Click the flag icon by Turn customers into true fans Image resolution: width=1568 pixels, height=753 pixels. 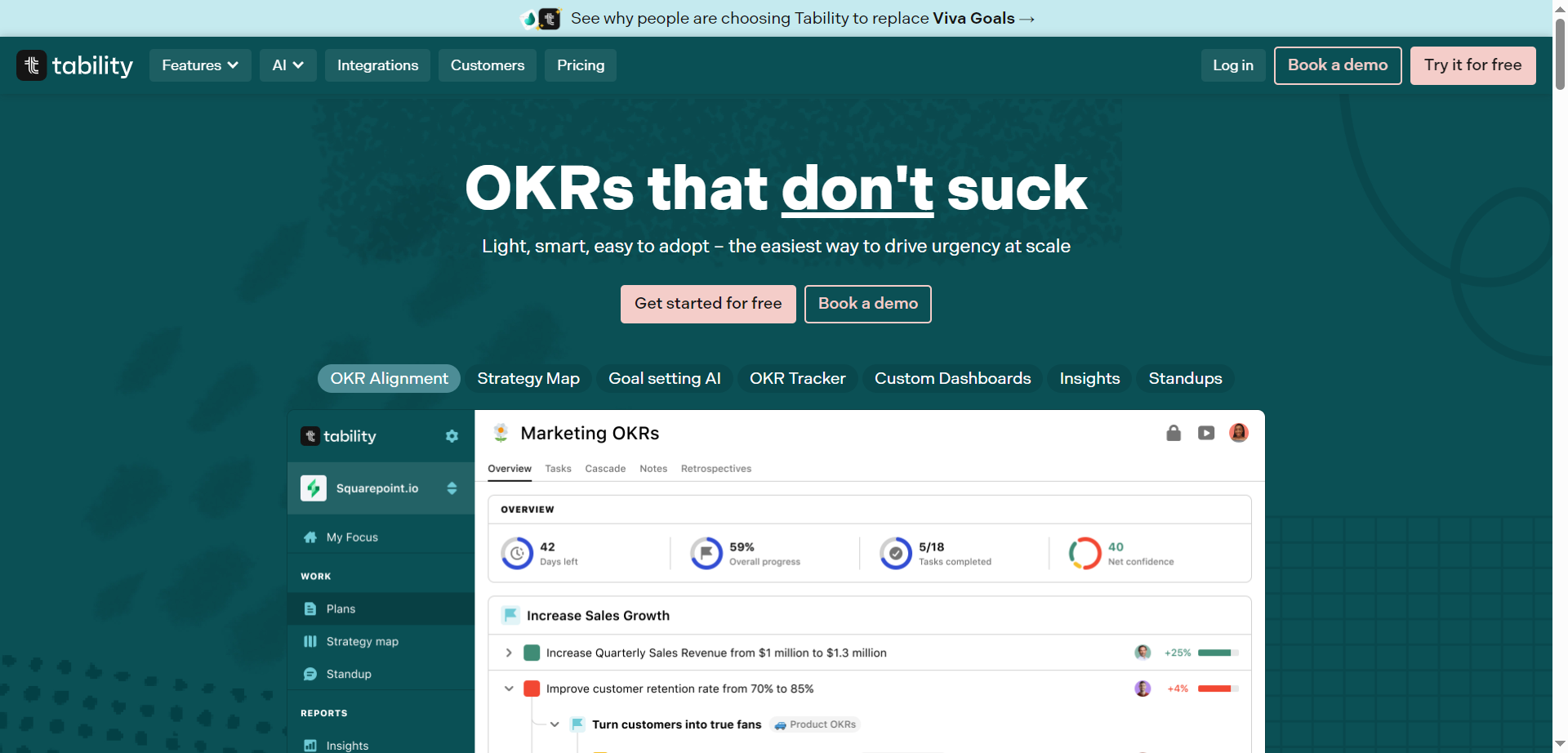577,724
